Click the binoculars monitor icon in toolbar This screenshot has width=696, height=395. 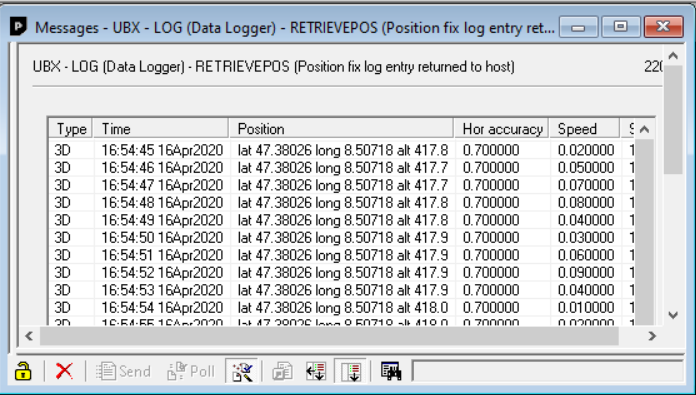[391, 371]
